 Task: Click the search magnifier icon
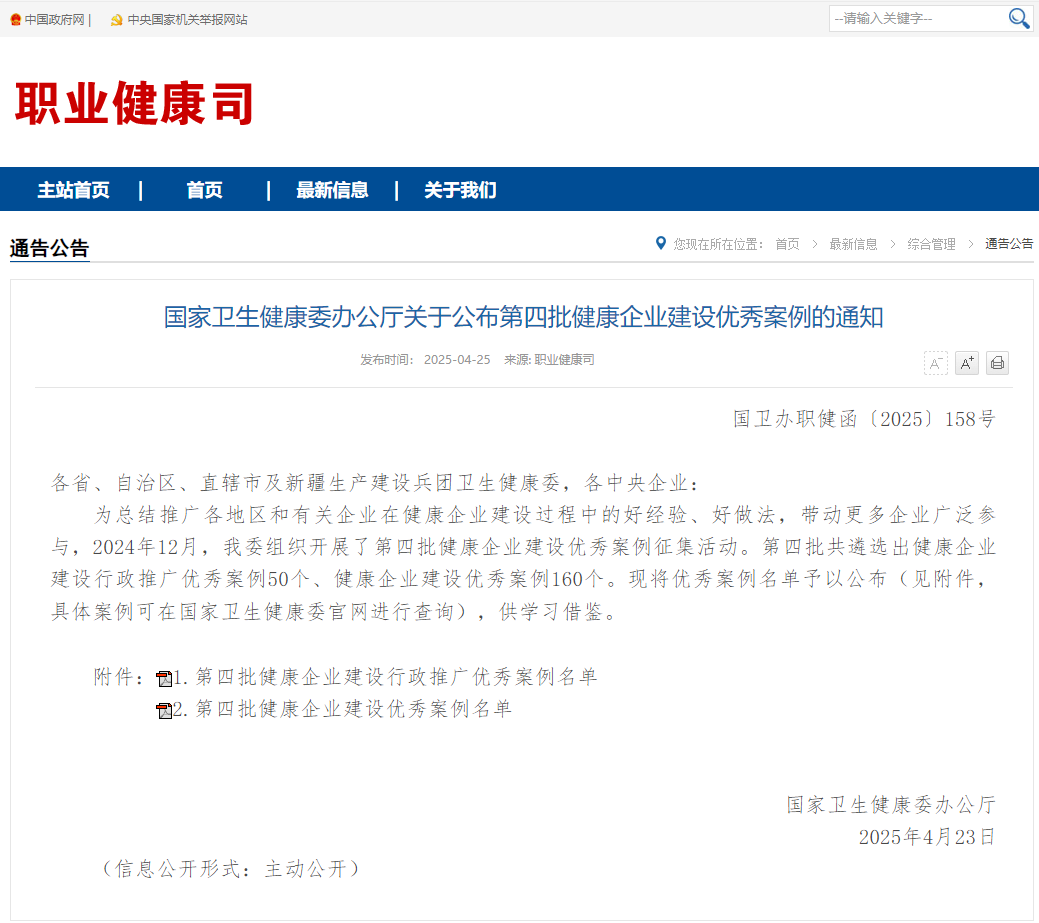click(1018, 18)
